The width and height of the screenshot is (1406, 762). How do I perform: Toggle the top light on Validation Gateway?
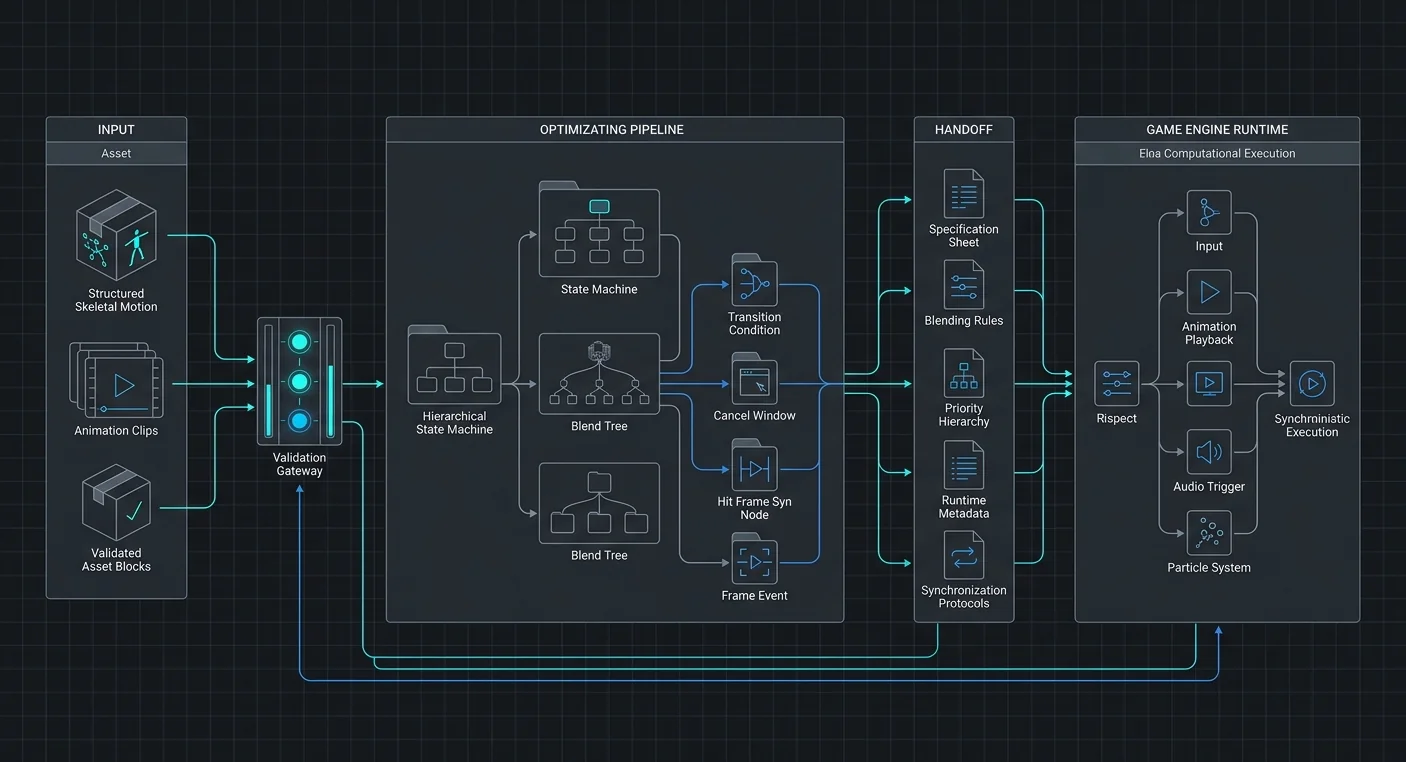pyautogui.click(x=299, y=342)
